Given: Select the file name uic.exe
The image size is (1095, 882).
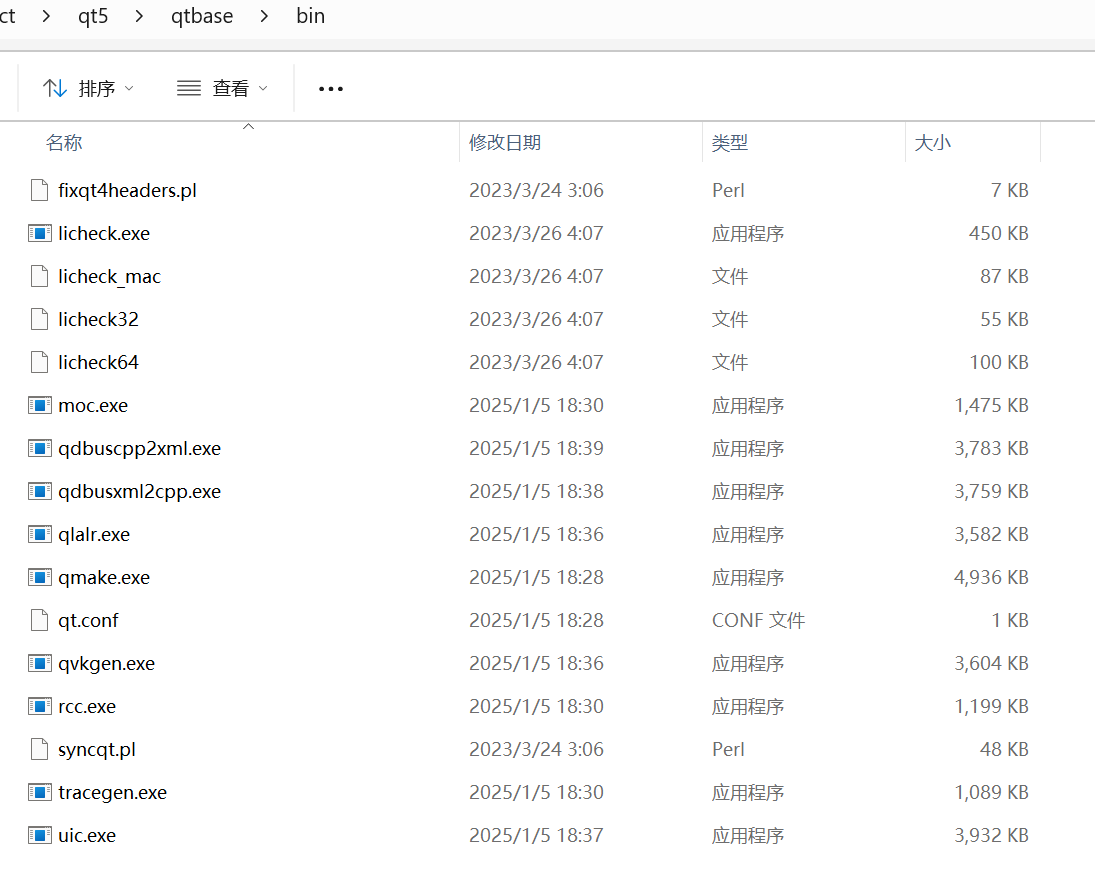Looking at the screenshot, I should point(87,835).
